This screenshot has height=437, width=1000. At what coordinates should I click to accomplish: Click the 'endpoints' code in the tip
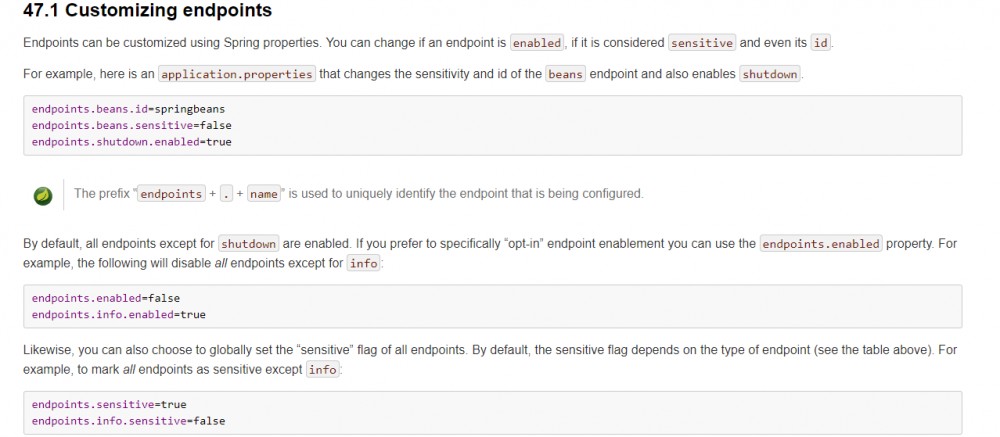click(170, 194)
